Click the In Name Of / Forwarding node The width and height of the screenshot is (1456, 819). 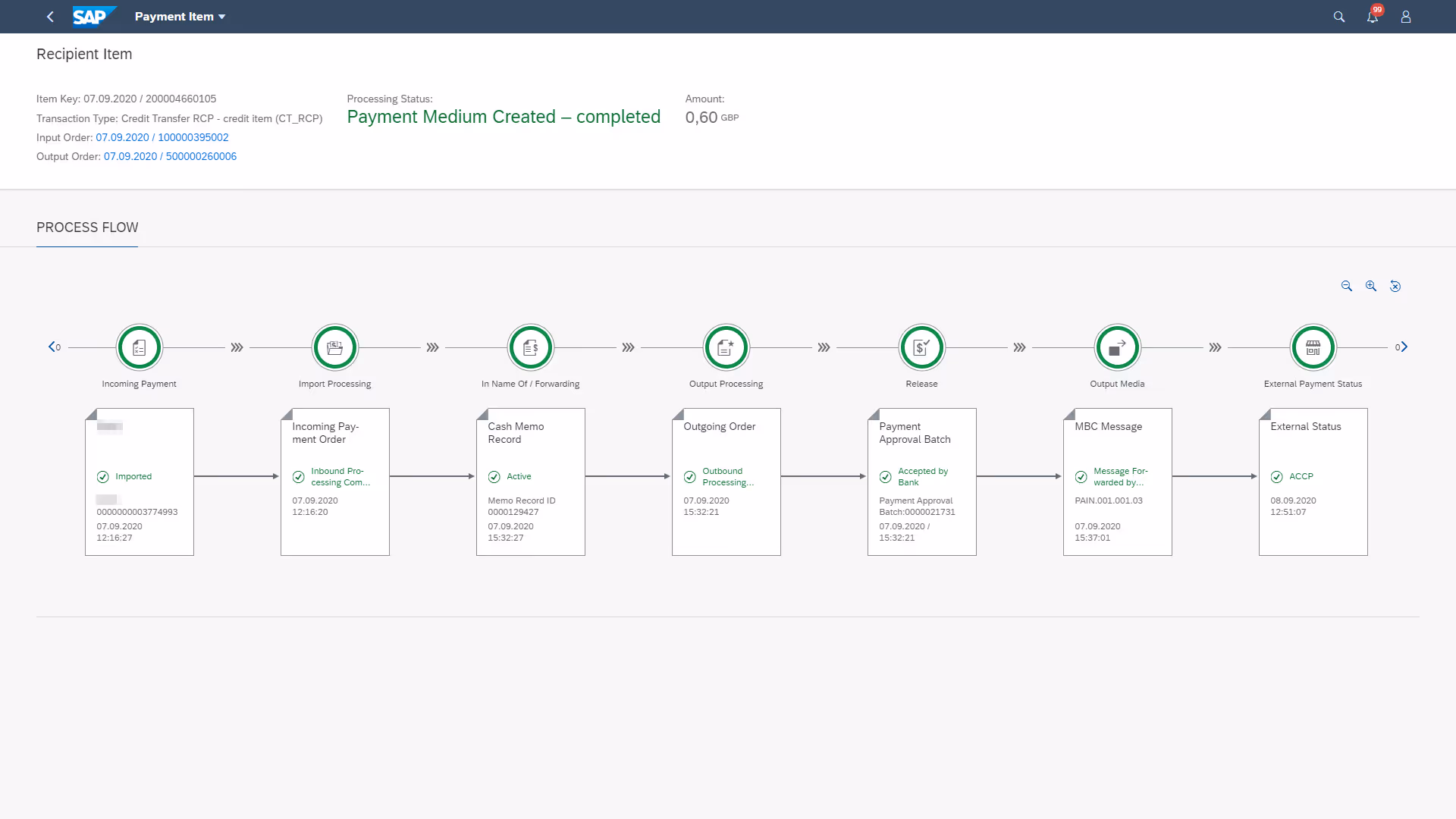531,347
